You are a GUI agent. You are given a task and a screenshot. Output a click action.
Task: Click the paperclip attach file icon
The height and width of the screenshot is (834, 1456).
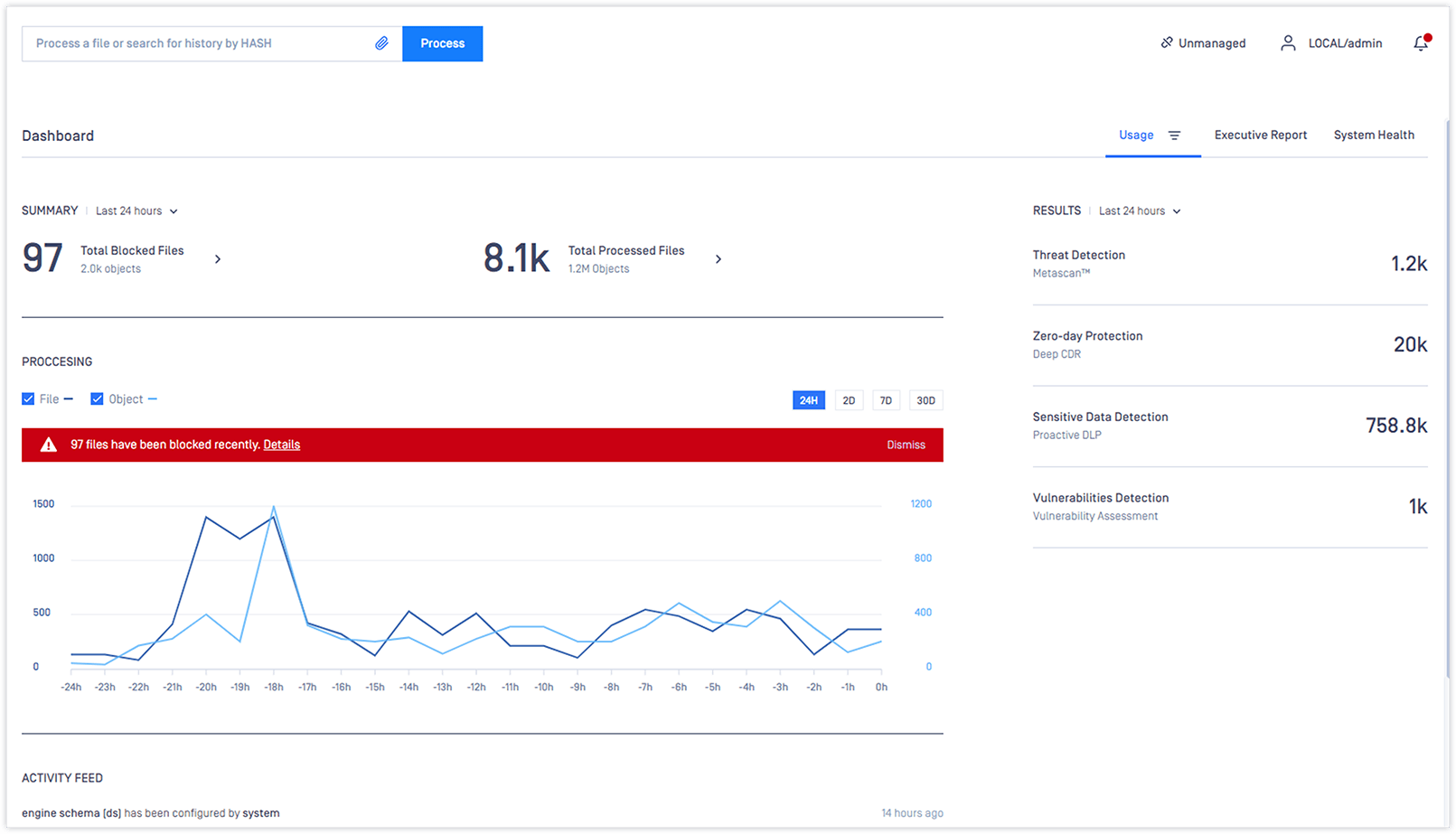tap(381, 43)
